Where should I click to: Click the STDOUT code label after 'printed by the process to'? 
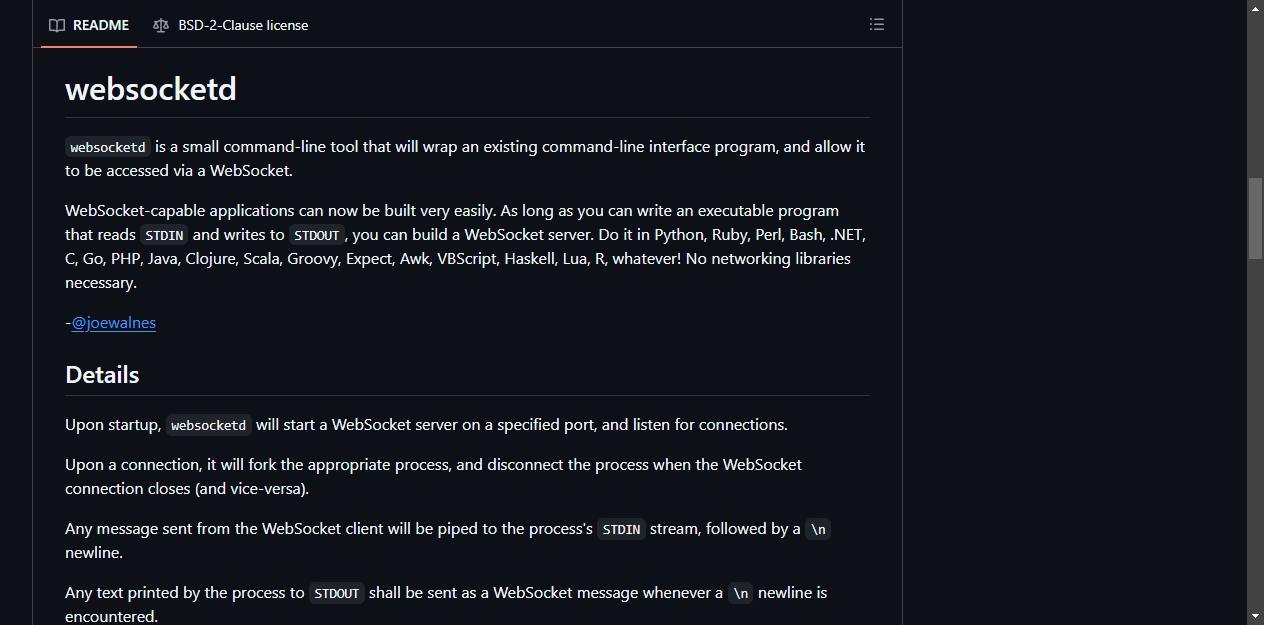(337, 593)
